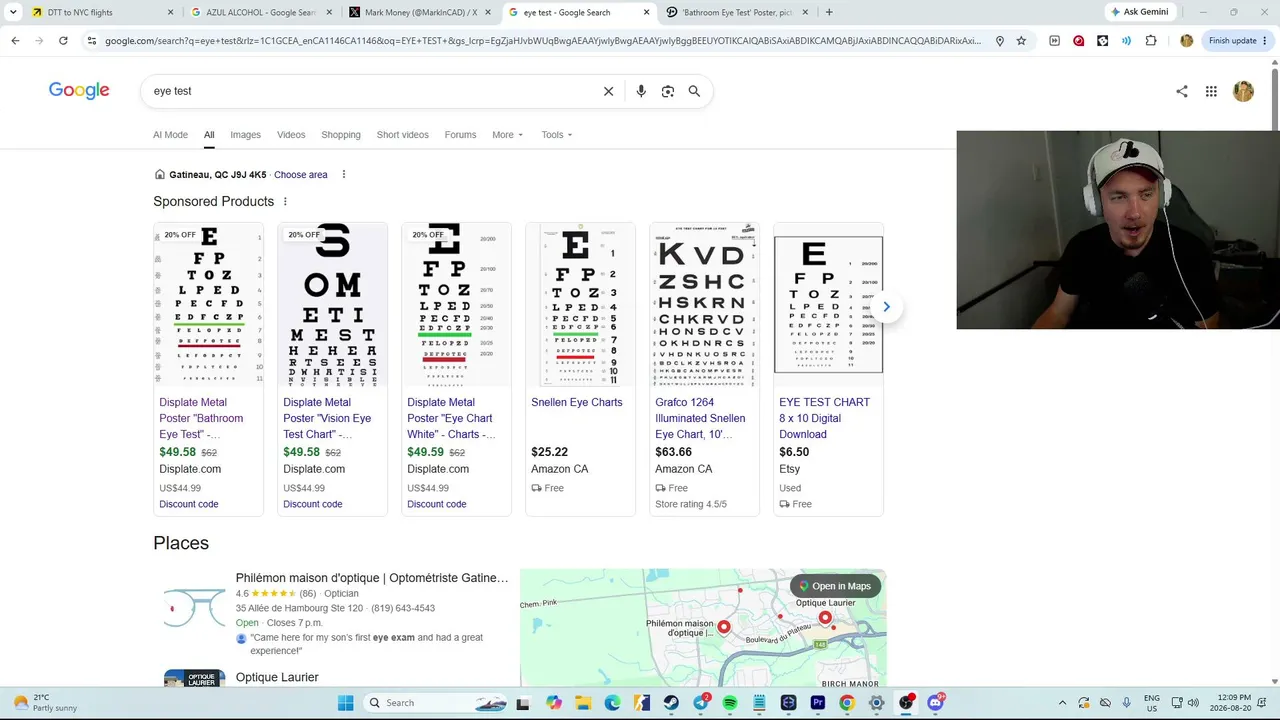Open Adobe Premiere Pro from the taskbar
Viewport: 1280px width, 720px height.
[x=818, y=703]
